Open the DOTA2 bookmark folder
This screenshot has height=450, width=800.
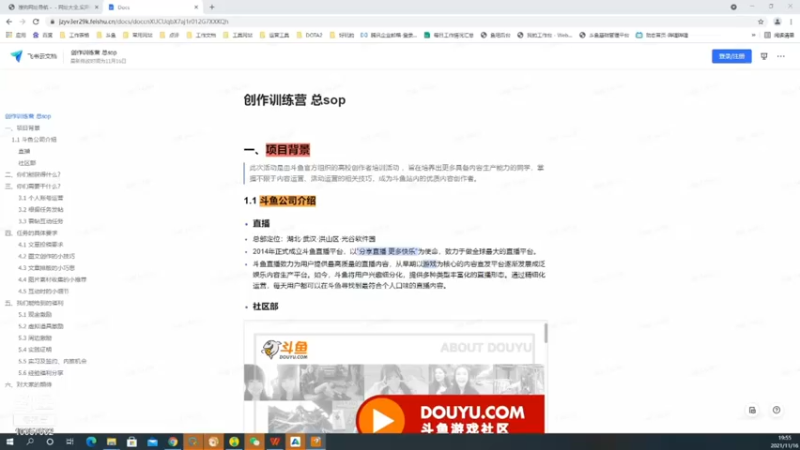(309, 35)
